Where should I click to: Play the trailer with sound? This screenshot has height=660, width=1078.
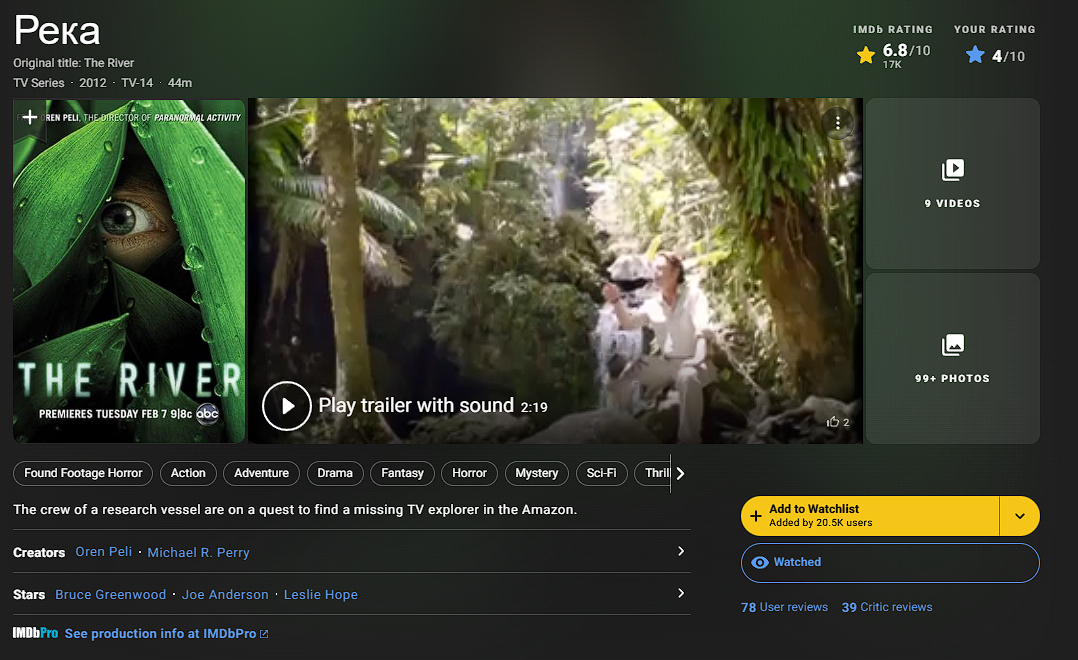click(x=287, y=406)
